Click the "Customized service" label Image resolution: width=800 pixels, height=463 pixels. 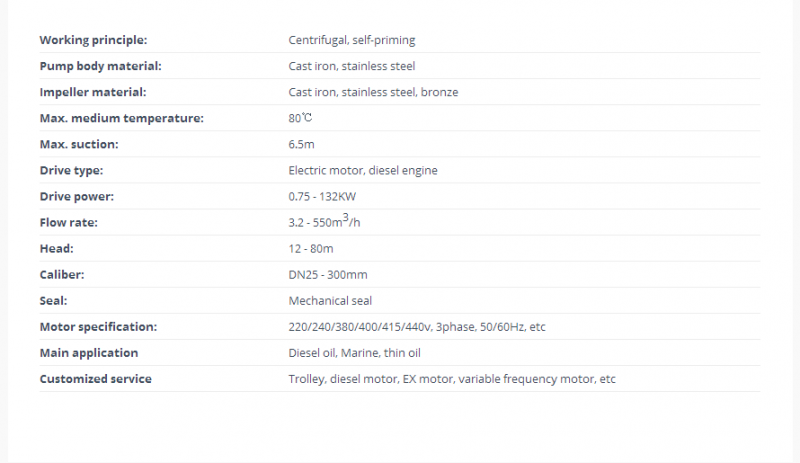(96, 379)
